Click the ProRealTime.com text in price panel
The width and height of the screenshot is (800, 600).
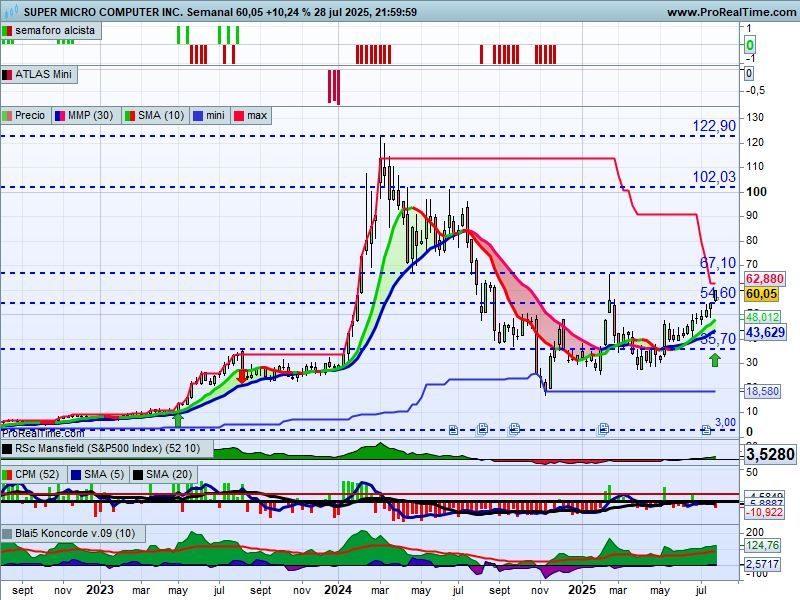(43, 433)
